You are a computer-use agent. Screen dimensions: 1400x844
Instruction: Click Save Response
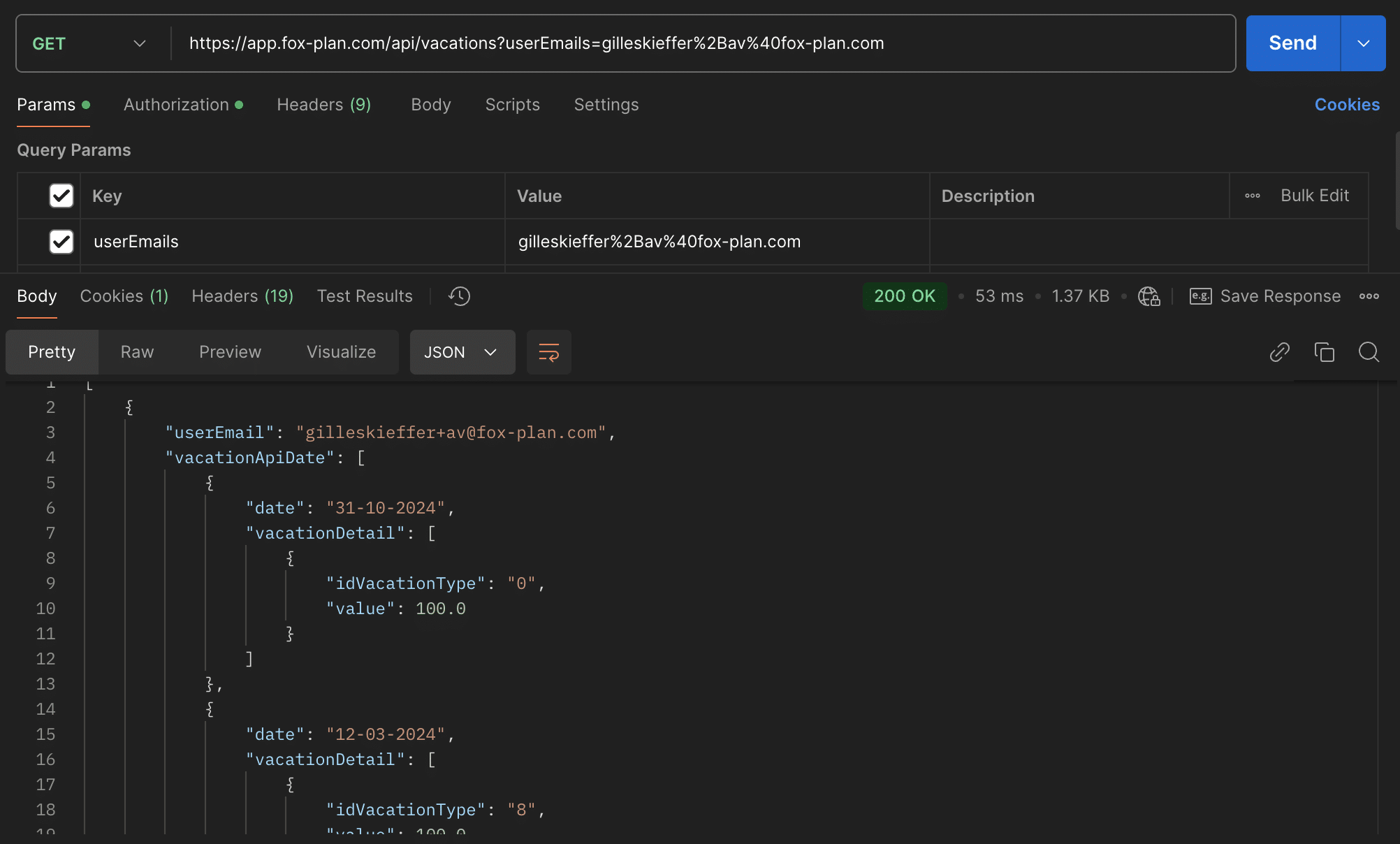coord(1281,296)
